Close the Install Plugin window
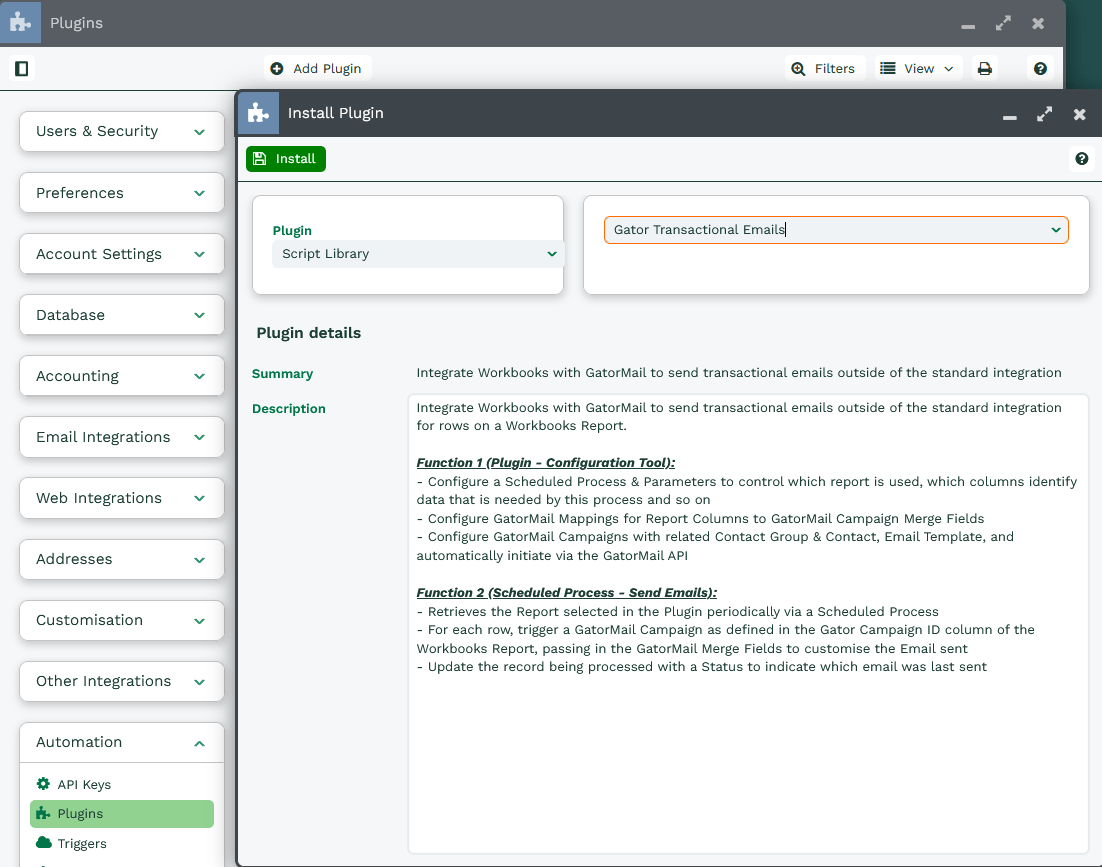Viewport: 1102px width, 867px height. point(1080,114)
